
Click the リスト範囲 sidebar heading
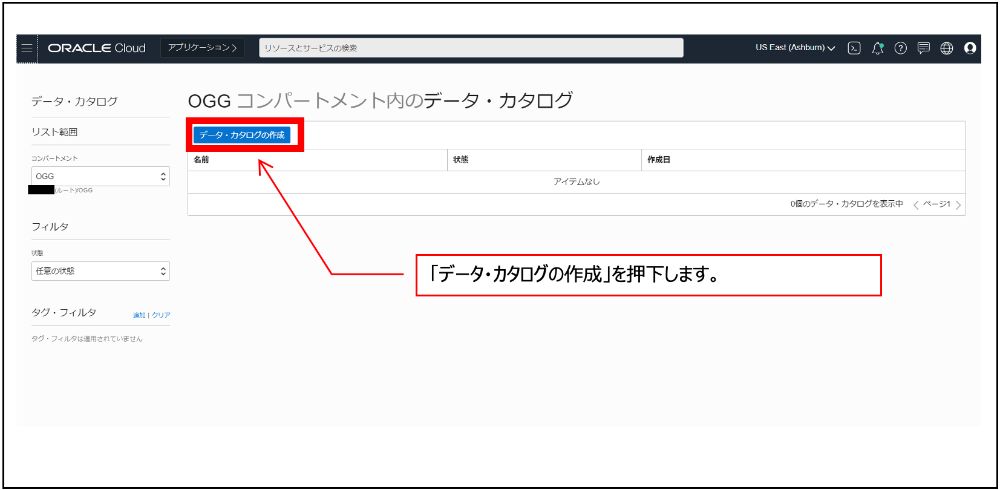coord(55,133)
